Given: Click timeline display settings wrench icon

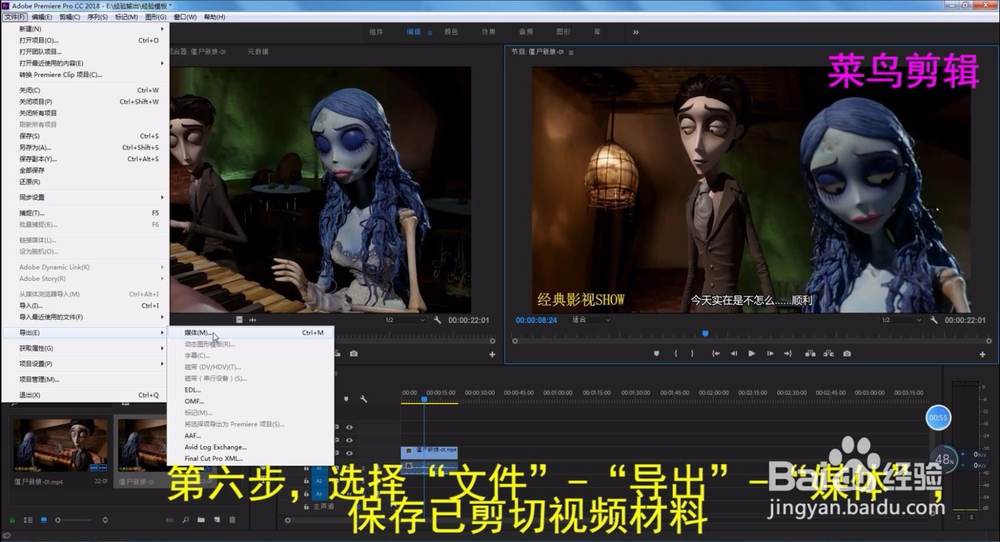Looking at the screenshot, I should 364,399.
